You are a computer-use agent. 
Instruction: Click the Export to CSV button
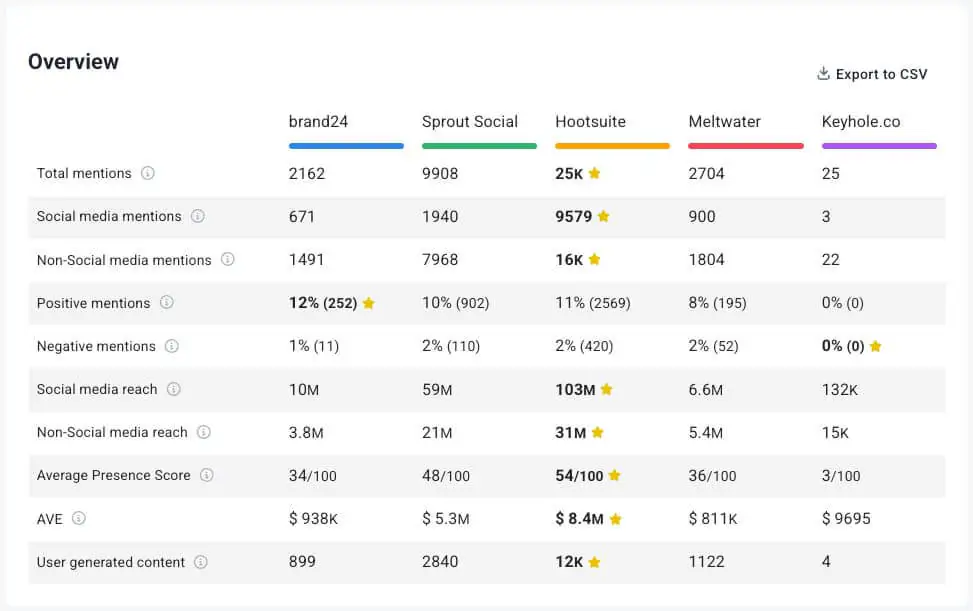(880, 74)
